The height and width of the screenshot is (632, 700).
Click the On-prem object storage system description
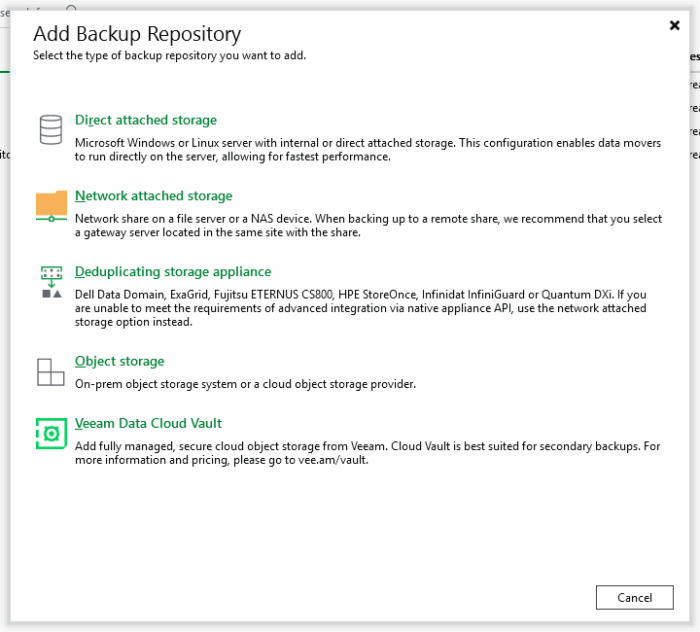tap(245, 384)
